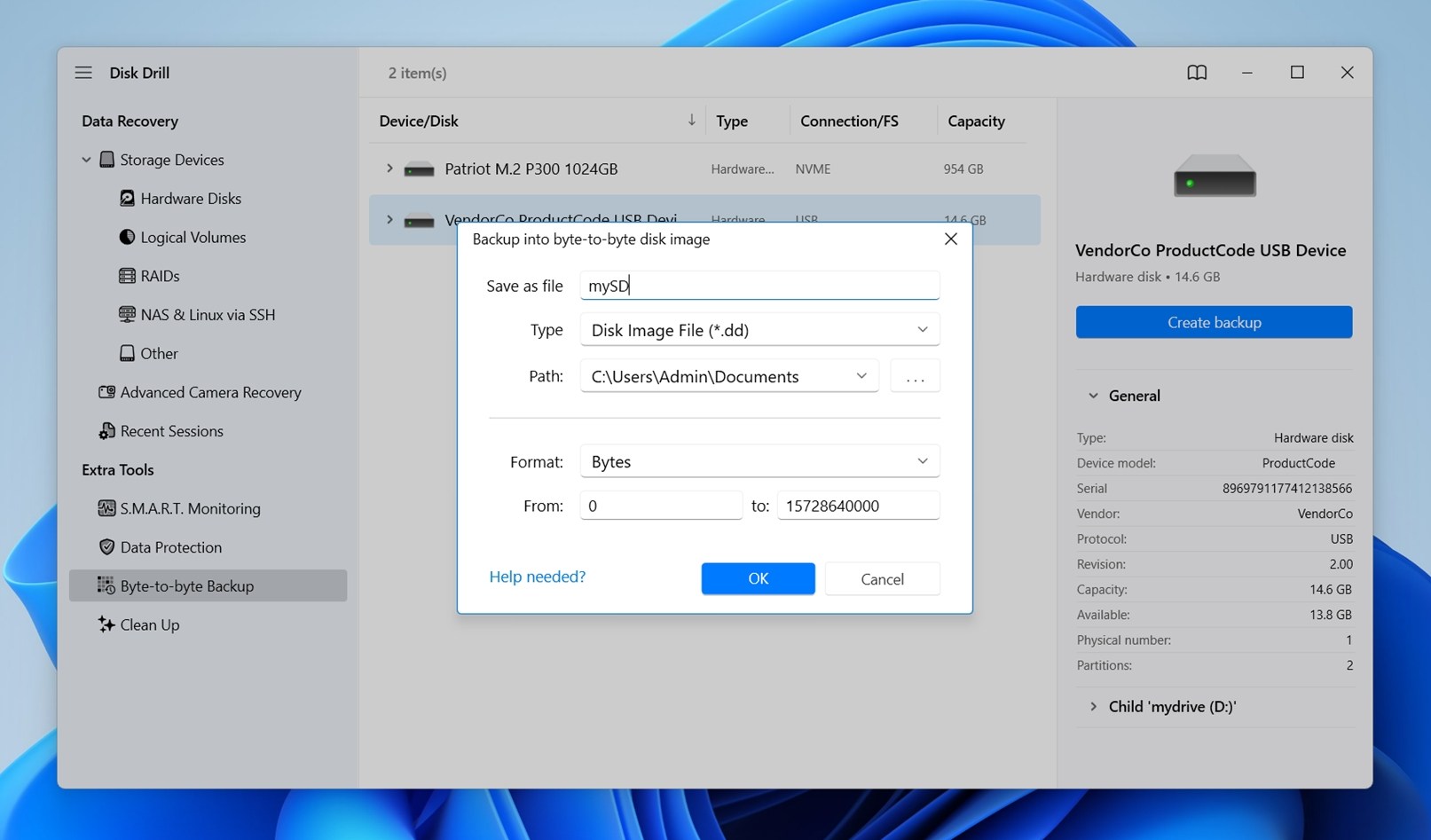The width and height of the screenshot is (1431, 840).
Task: Expand the Patriot M.2 P300 disk entry
Action: click(x=389, y=168)
